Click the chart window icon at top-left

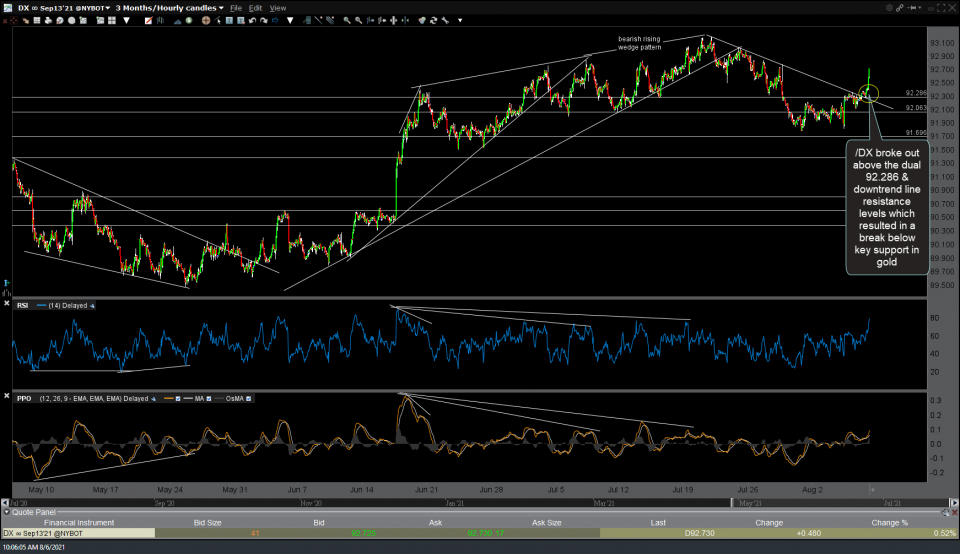point(7,7)
